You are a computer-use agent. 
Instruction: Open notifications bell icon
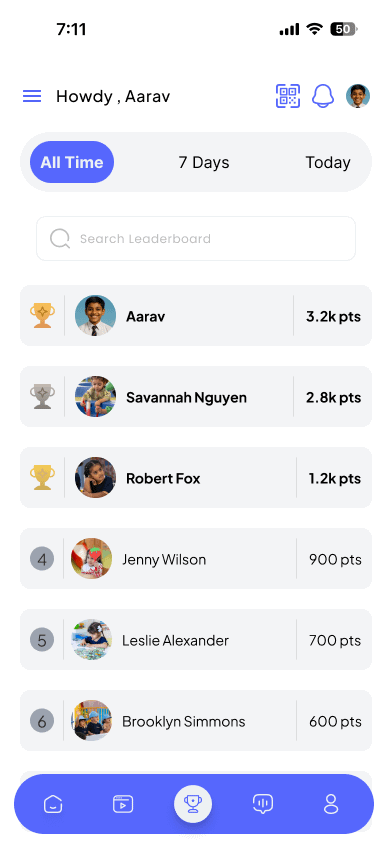[x=323, y=96]
